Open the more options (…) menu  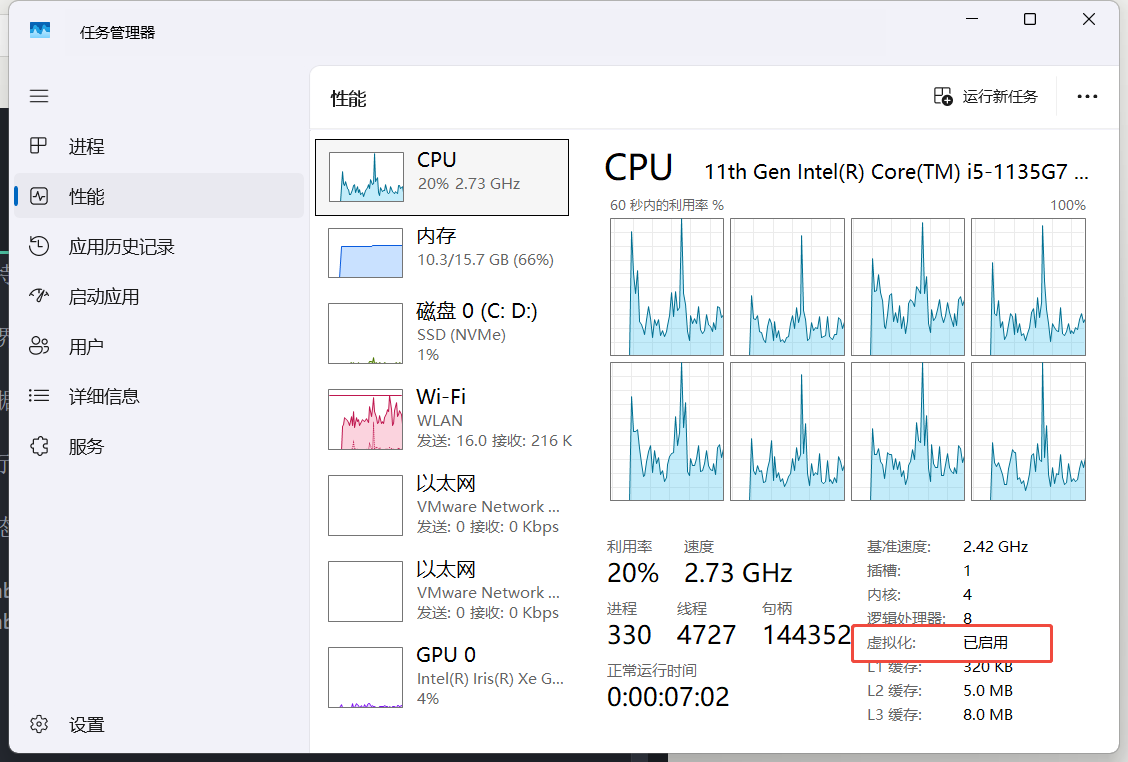(1087, 96)
